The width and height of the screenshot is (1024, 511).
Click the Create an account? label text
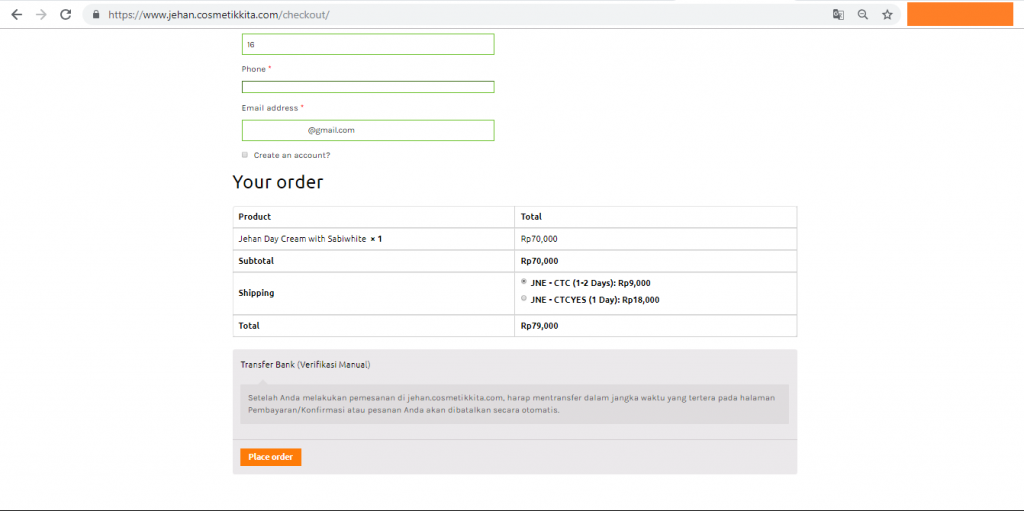coord(292,156)
